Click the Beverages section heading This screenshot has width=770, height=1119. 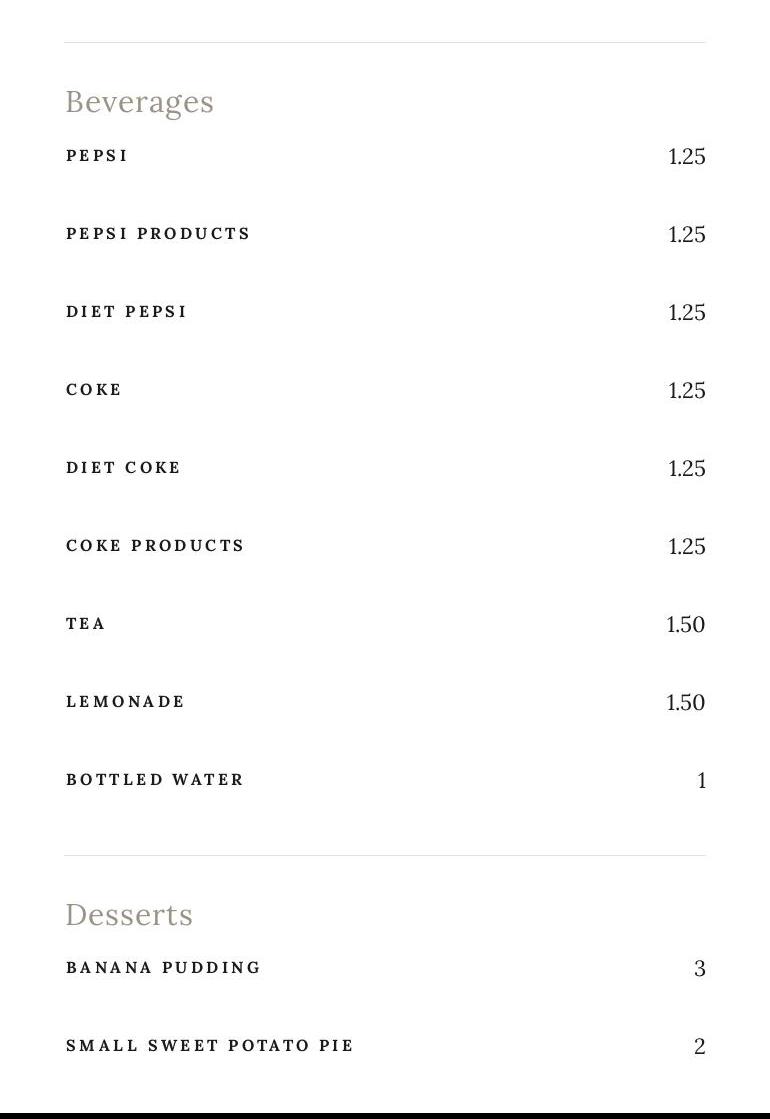[x=139, y=102]
